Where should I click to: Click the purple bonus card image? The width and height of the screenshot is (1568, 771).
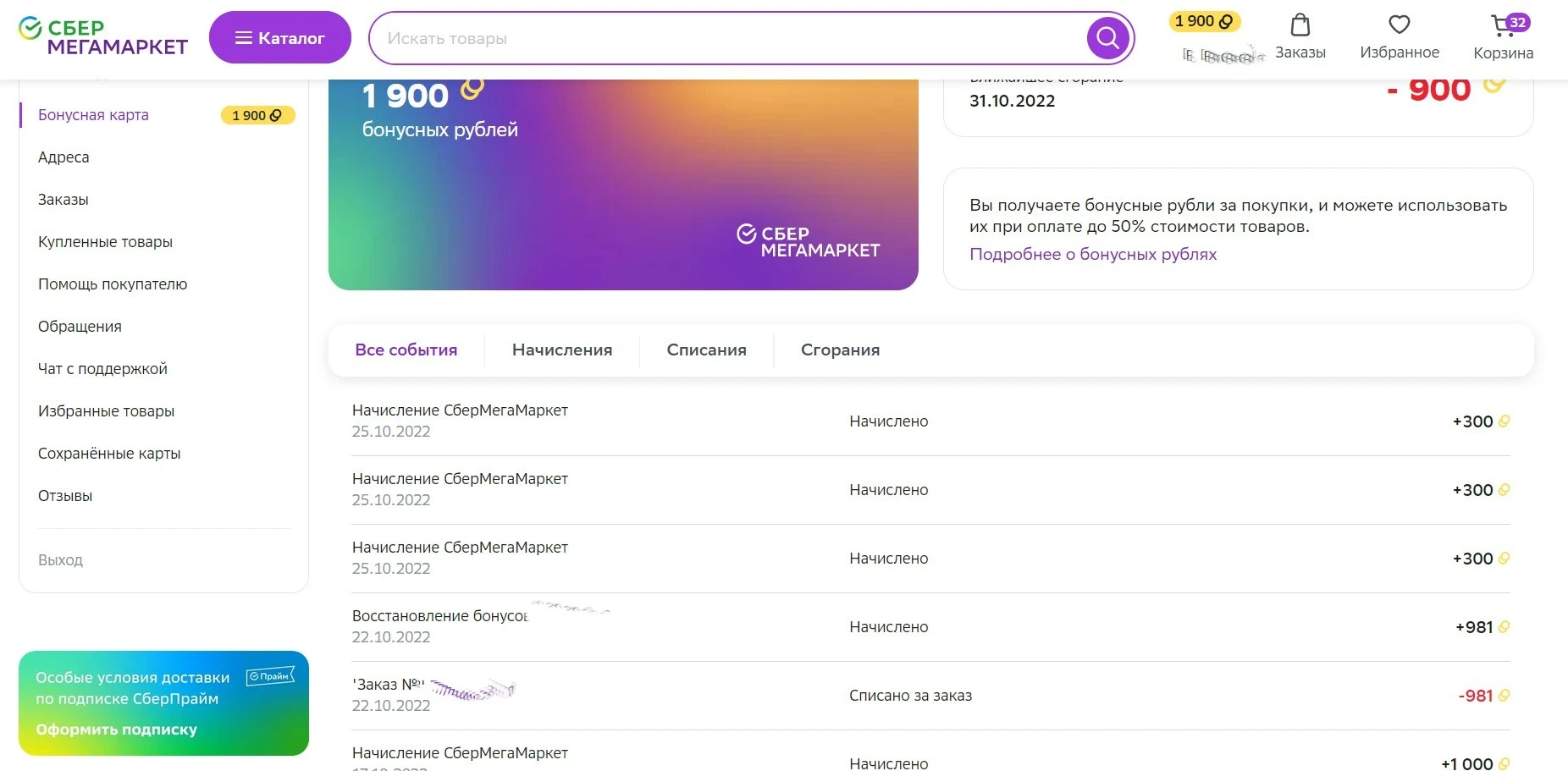click(623, 184)
